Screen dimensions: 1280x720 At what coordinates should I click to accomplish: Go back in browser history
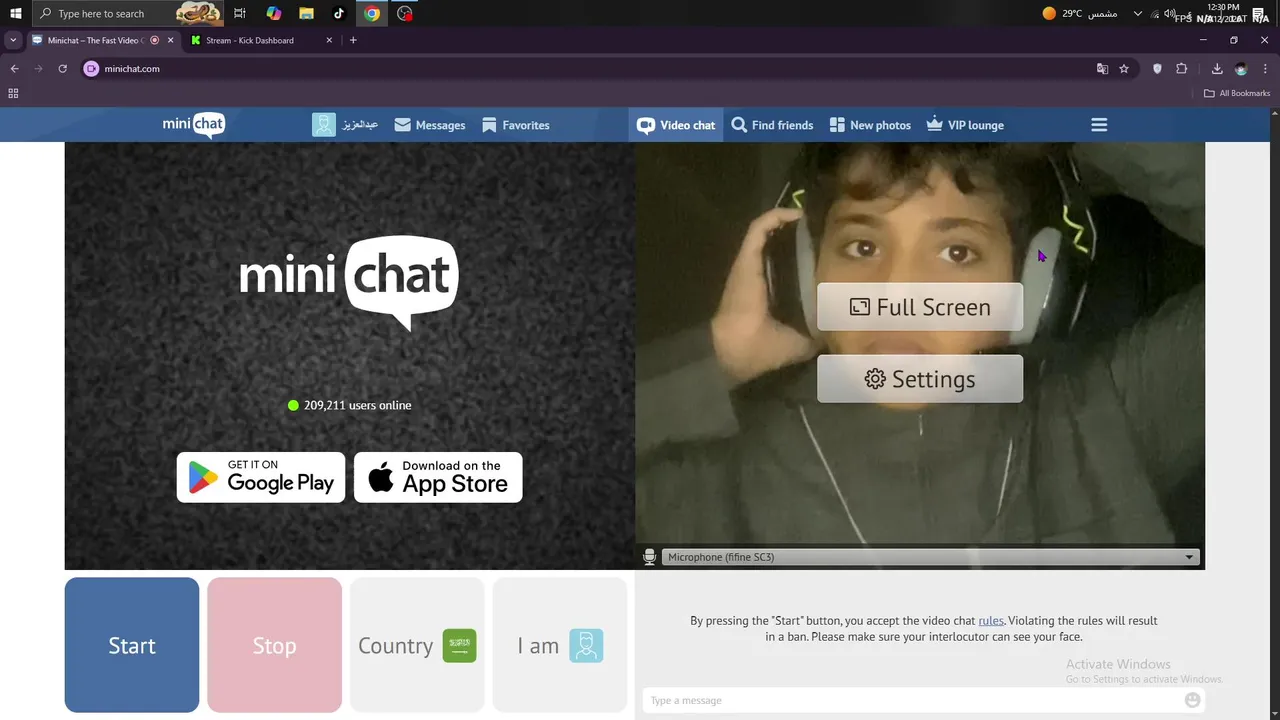pyautogui.click(x=14, y=69)
